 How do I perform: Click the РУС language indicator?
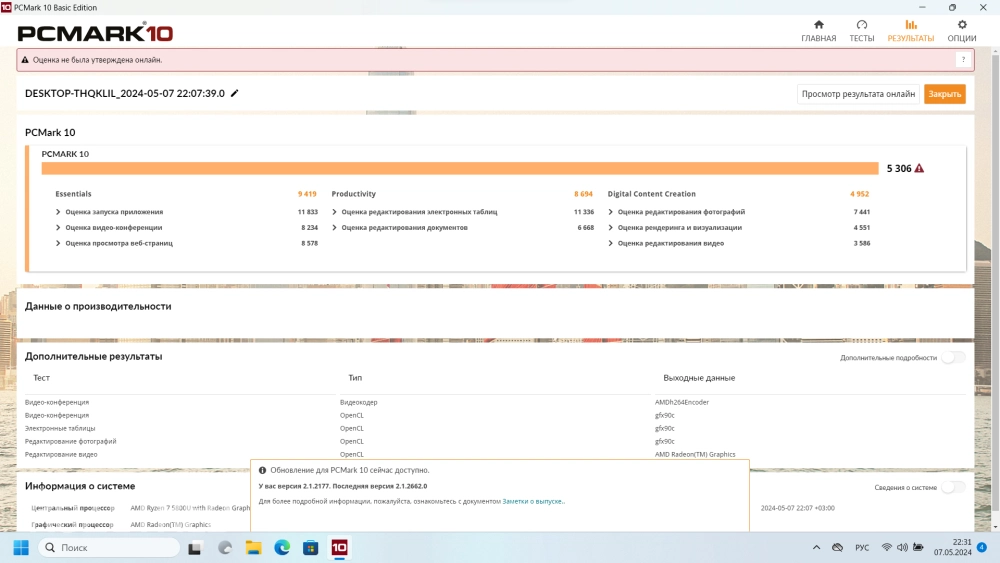coord(862,548)
